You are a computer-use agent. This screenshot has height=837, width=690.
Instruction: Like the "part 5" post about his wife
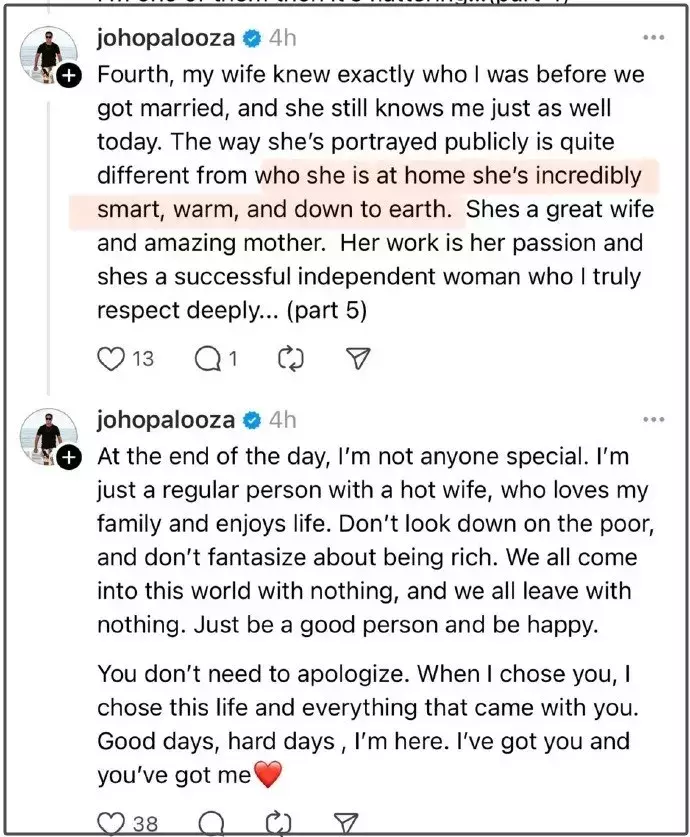tap(110, 358)
